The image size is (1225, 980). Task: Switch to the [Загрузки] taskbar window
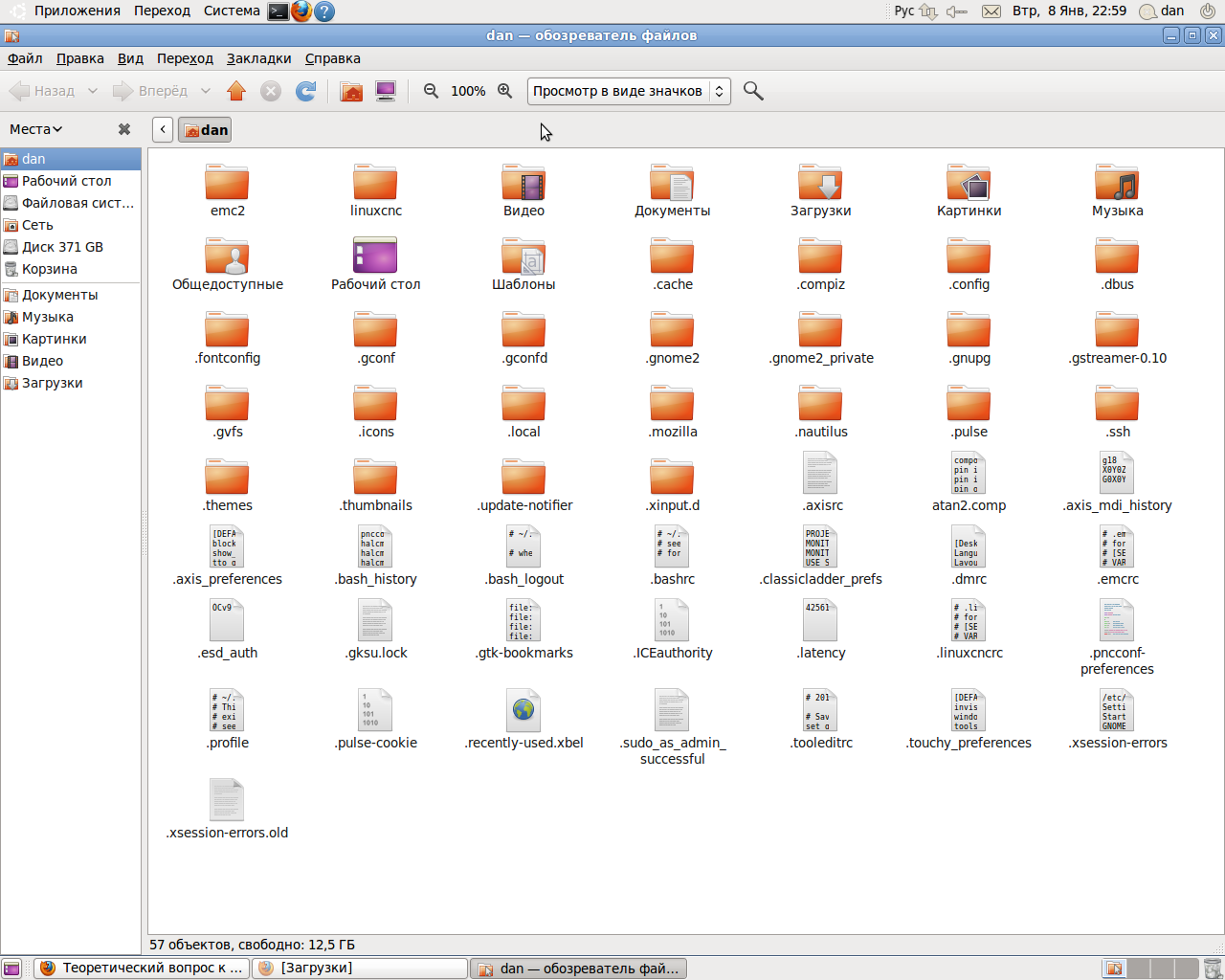(360, 969)
